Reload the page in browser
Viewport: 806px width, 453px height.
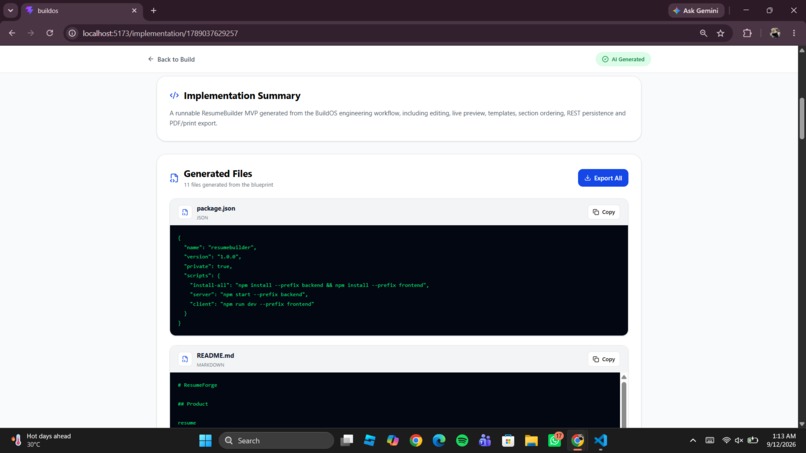[50, 33]
